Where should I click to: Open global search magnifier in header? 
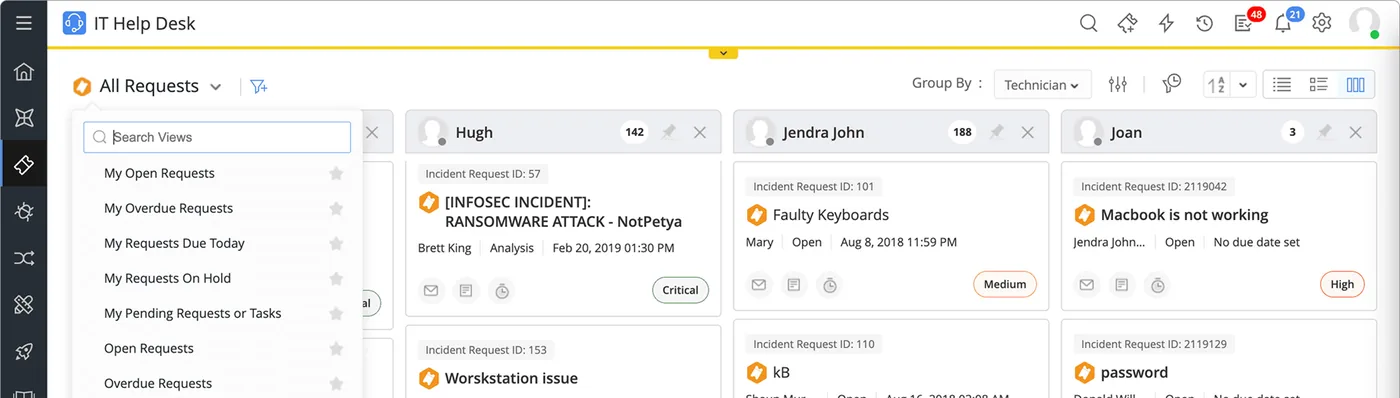(1089, 23)
